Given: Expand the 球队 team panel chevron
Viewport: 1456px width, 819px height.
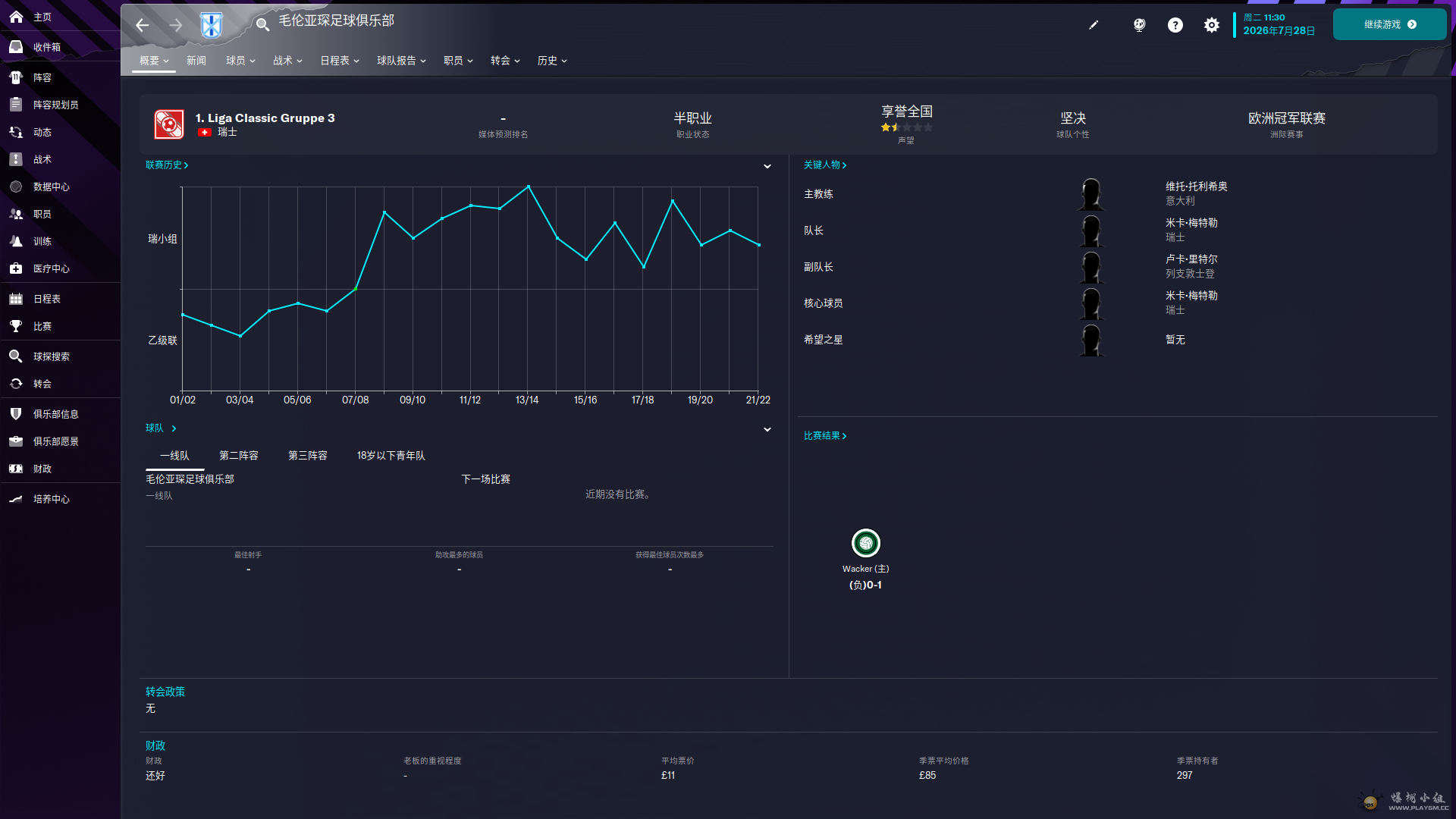Looking at the screenshot, I should click(767, 429).
